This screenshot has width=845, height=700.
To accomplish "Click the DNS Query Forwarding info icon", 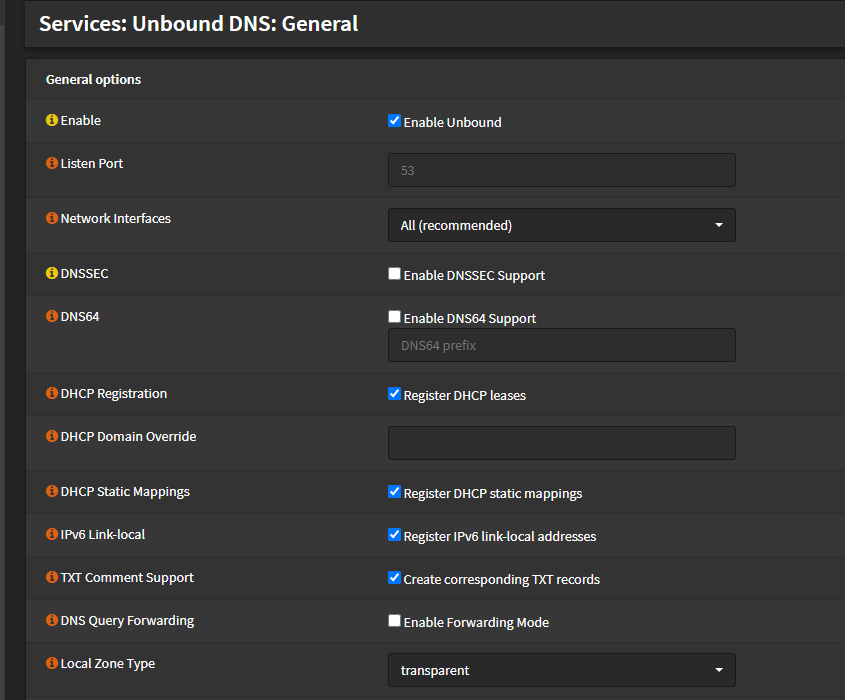I will [x=52, y=620].
